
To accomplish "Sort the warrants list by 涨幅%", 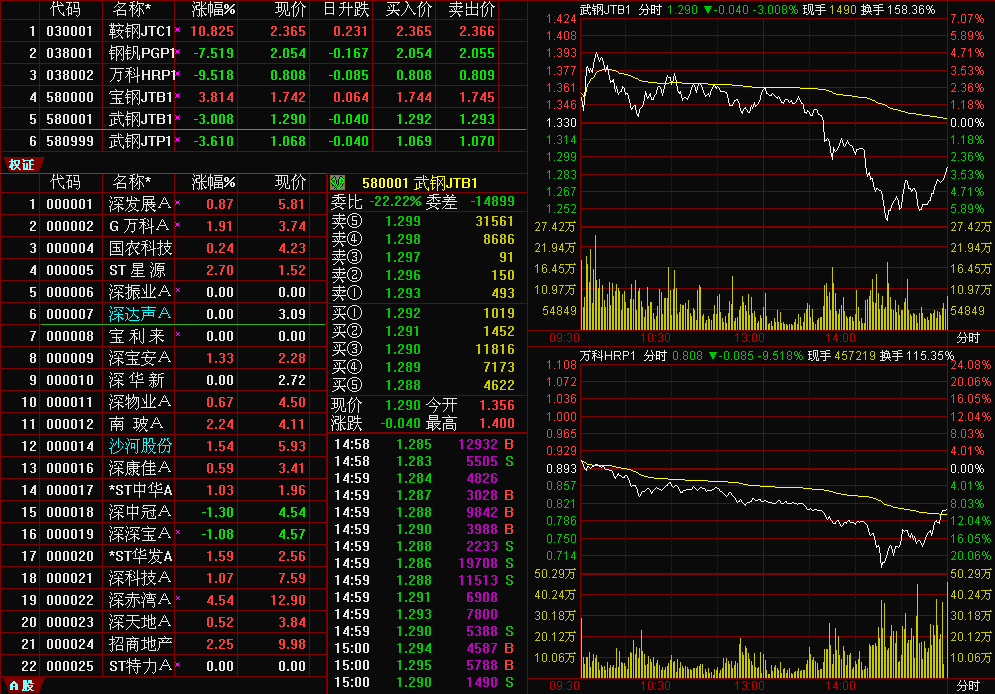I will [213, 10].
